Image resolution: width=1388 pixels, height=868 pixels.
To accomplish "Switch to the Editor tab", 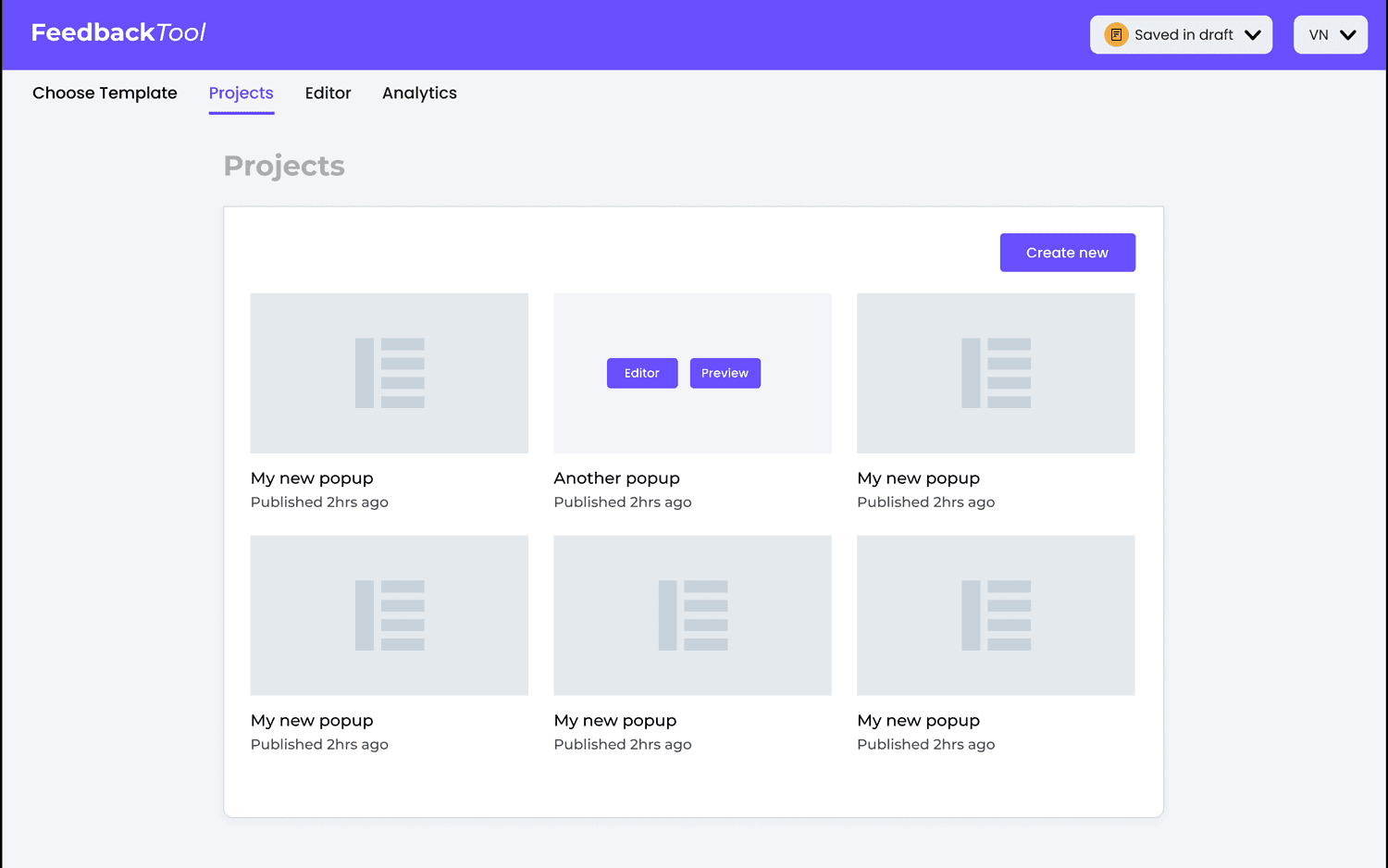I will [328, 93].
